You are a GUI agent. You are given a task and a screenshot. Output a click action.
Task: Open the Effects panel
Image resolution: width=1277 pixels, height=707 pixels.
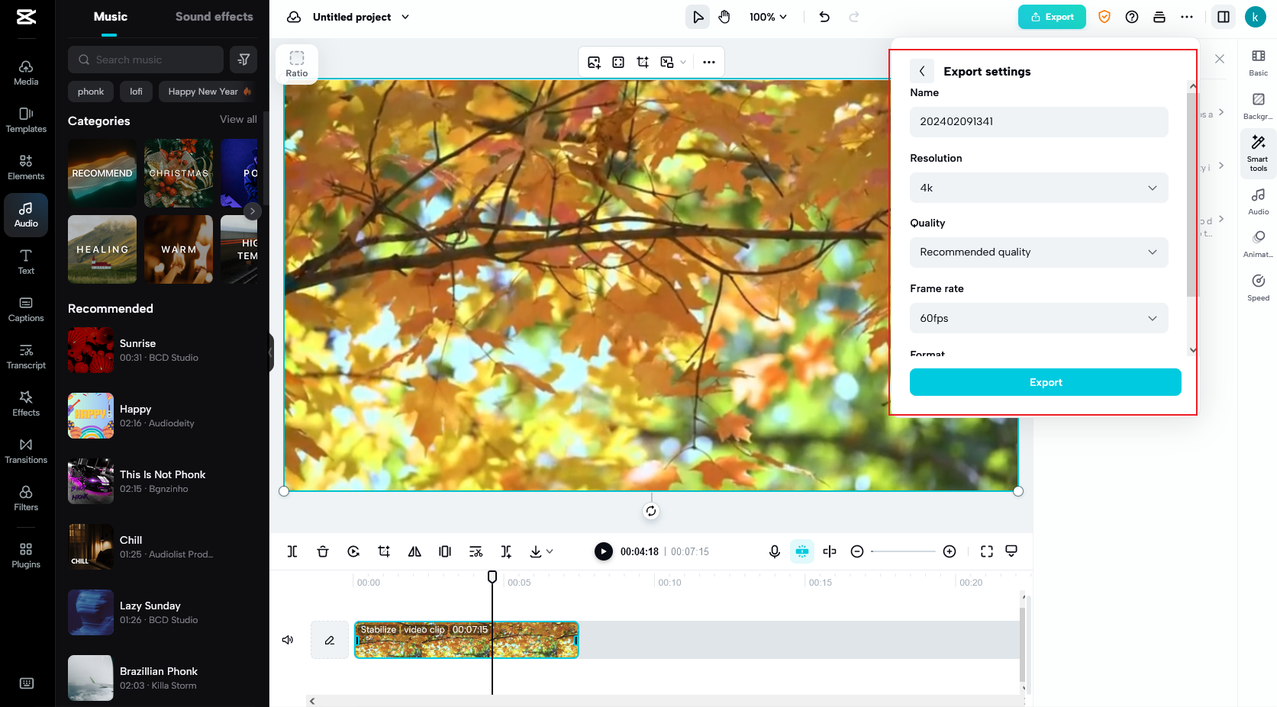(26, 403)
